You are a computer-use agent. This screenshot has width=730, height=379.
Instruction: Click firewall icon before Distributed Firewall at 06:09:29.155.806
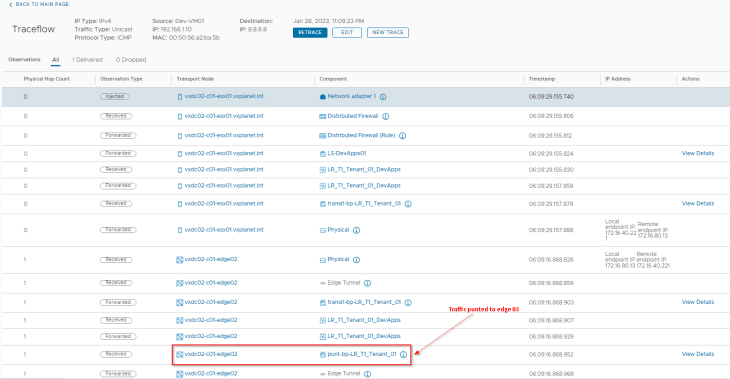point(322,116)
